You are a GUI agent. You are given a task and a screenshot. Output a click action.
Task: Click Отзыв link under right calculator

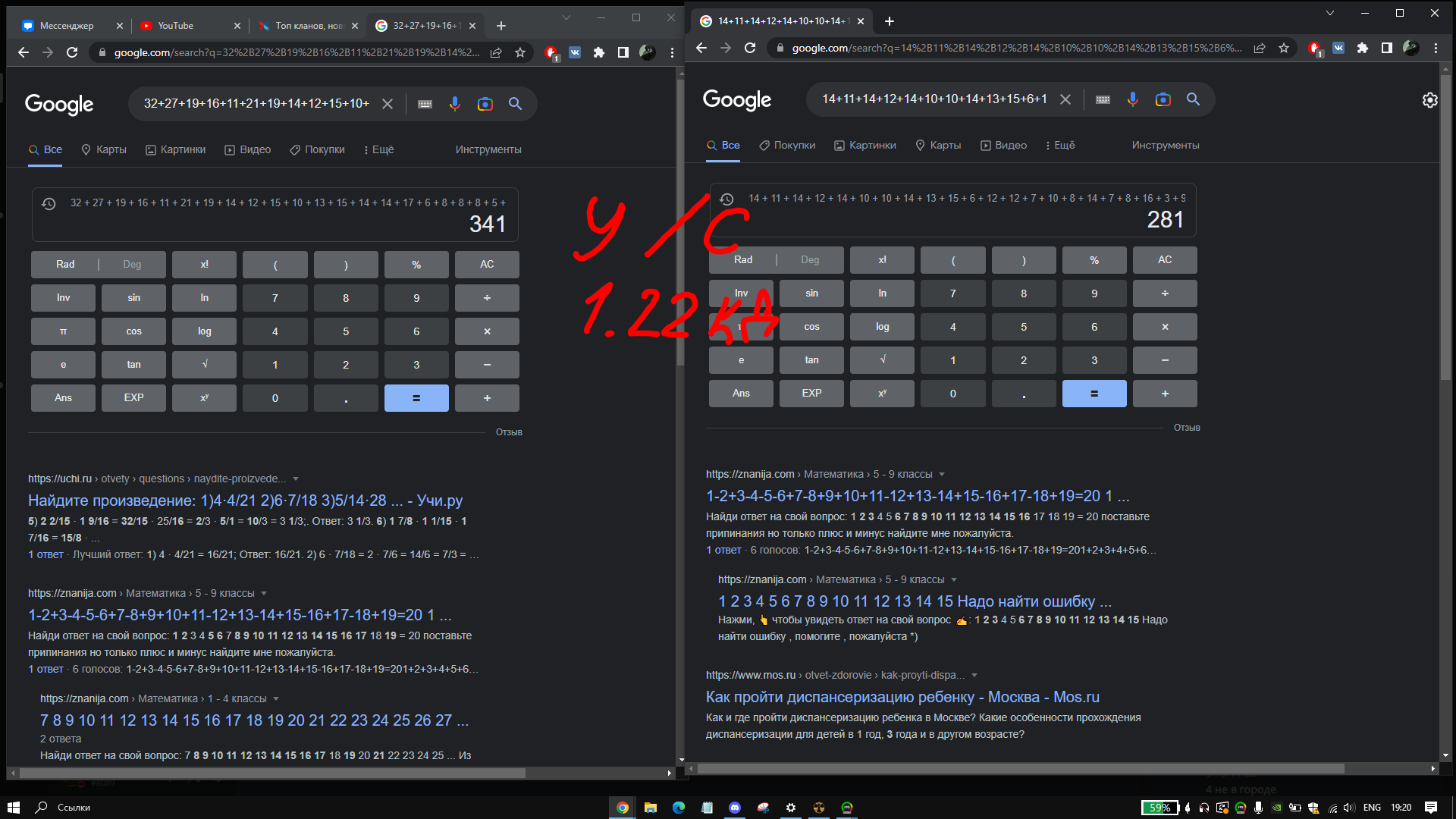(x=1187, y=428)
